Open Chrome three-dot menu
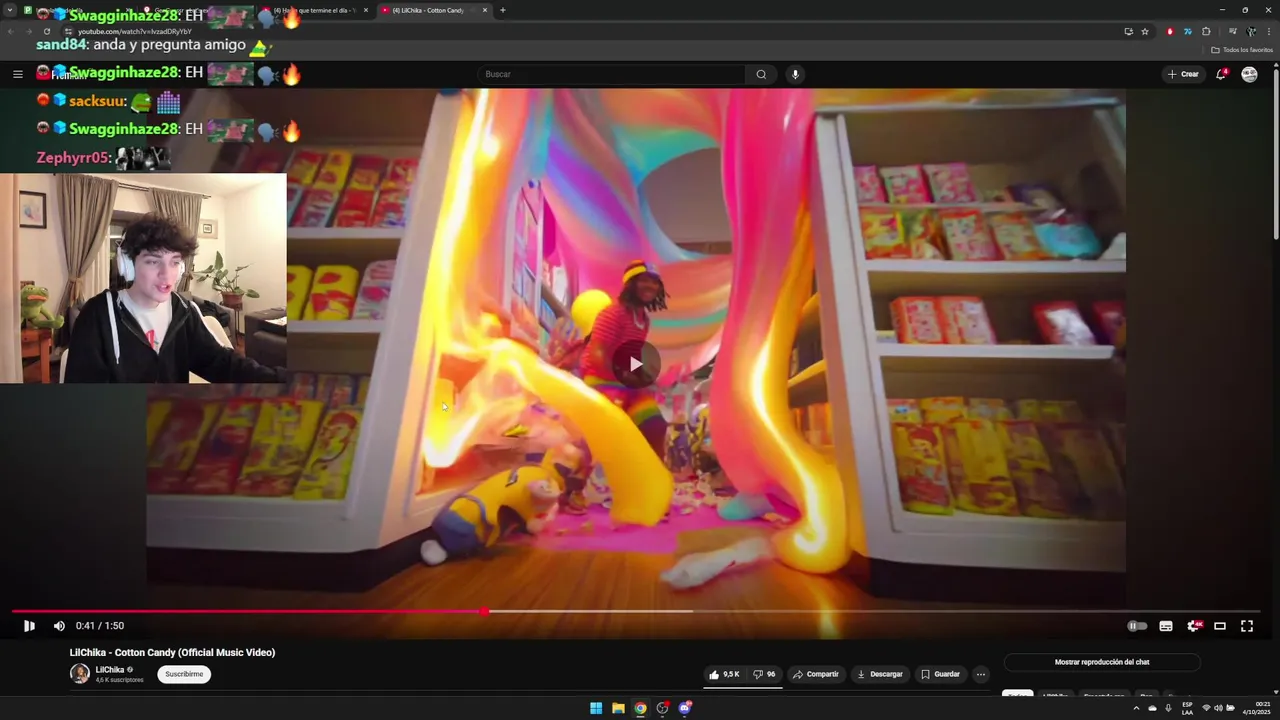Screen dimensions: 1280x720 (1268, 31)
